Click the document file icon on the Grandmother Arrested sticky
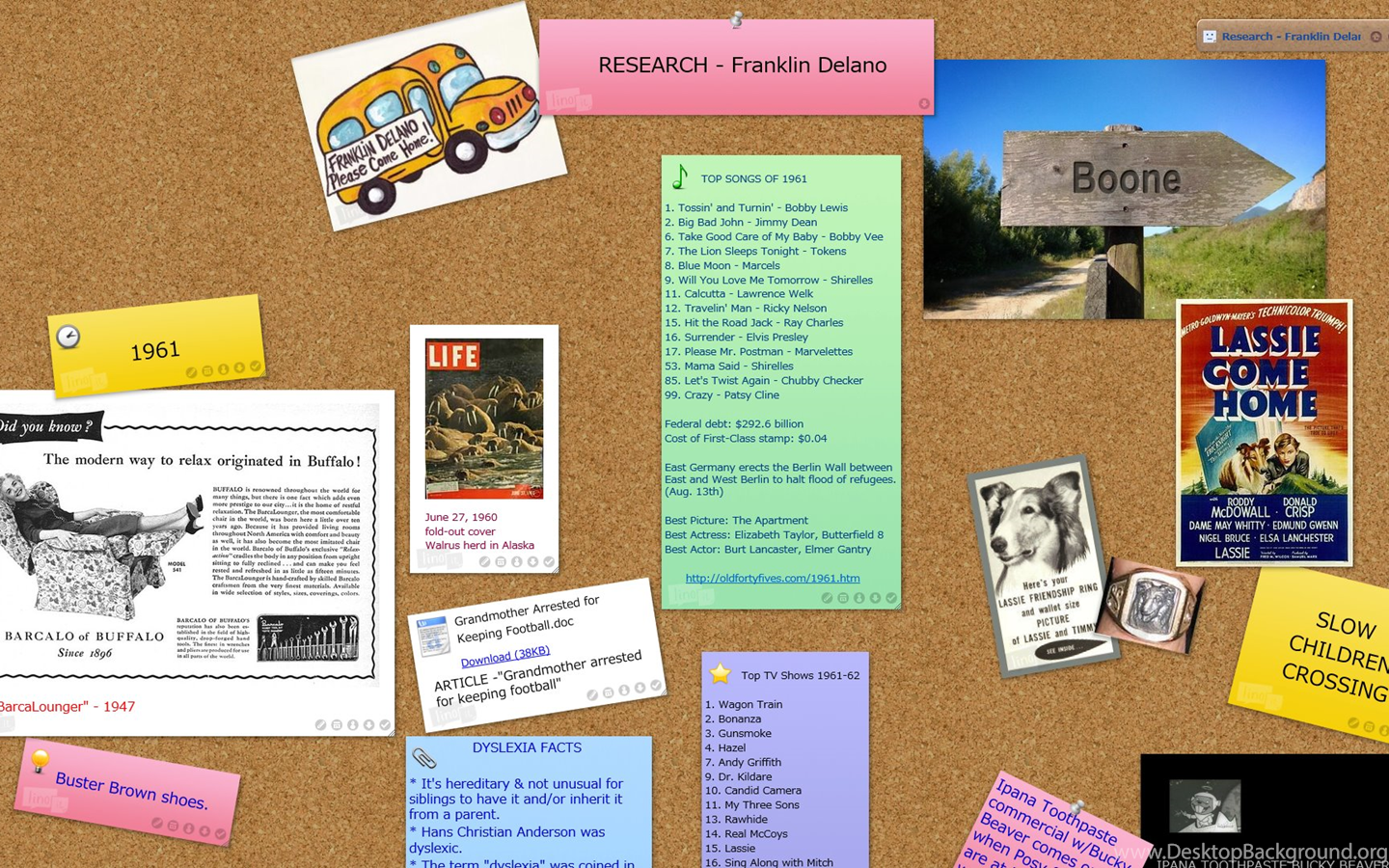The width and height of the screenshot is (1389, 868). pyautogui.click(x=433, y=637)
